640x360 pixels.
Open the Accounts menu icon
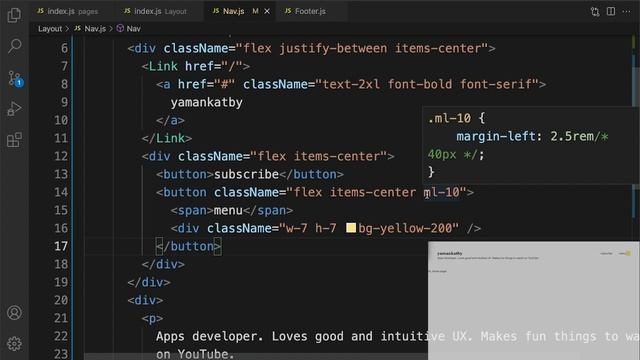tap(14, 313)
